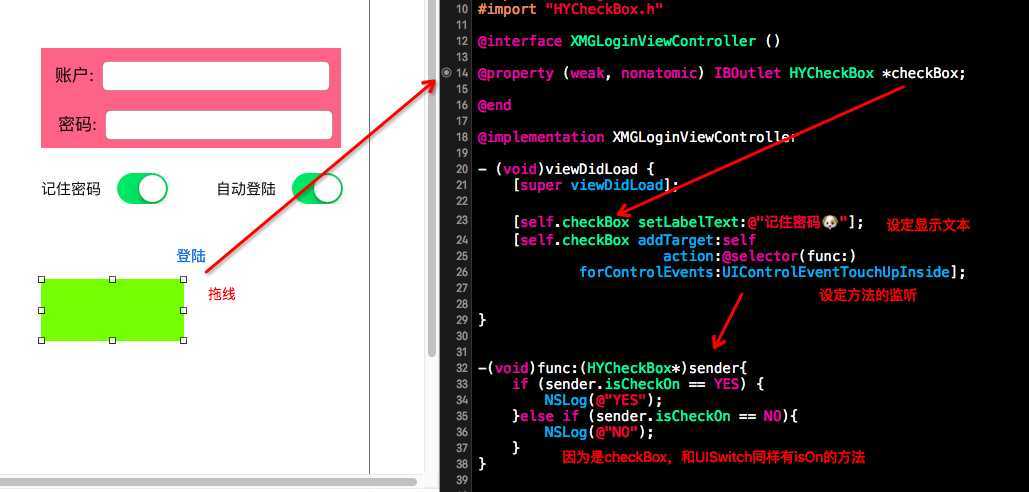Click into the 账户 account text field

click(x=216, y=76)
